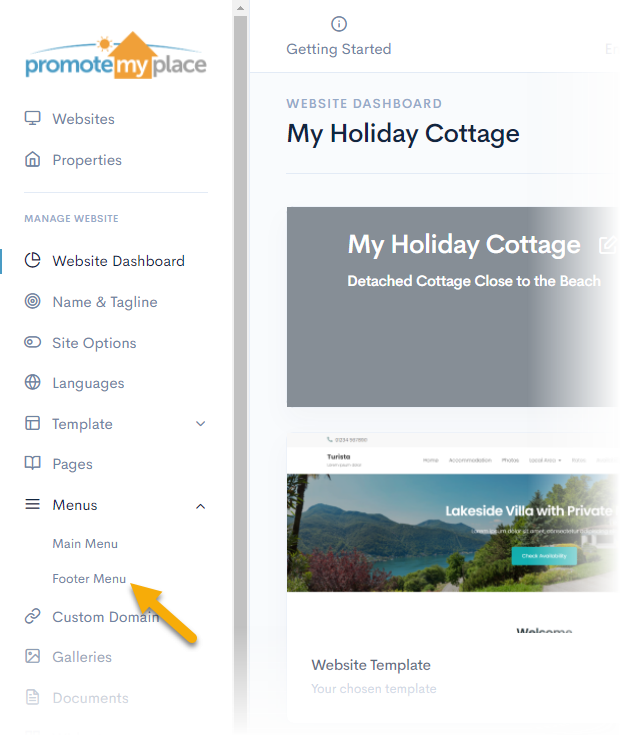Click the Lakeside Villa template preview thumbnail

tap(453, 533)
